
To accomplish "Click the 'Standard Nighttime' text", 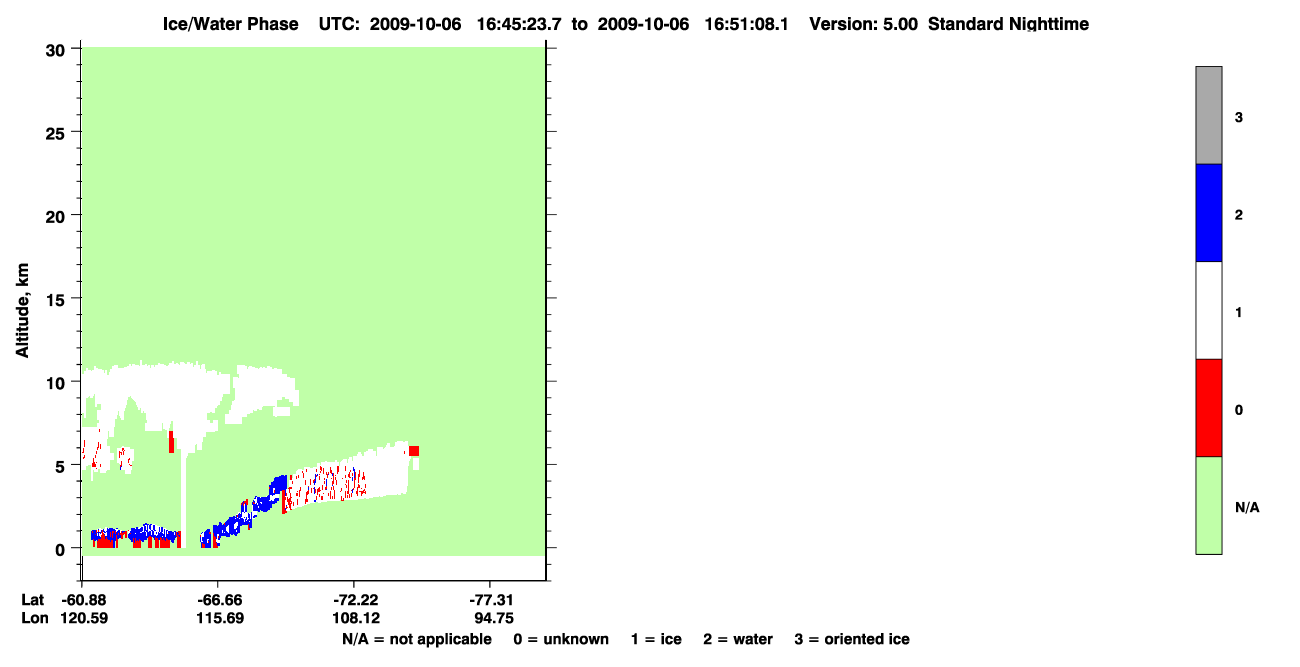I will click(x=1008, y=24).
